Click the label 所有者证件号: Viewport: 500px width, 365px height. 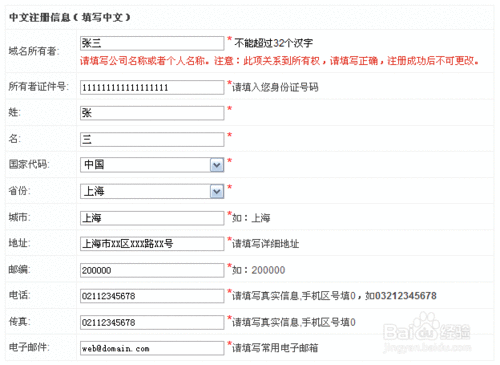[x=38, y=87]
